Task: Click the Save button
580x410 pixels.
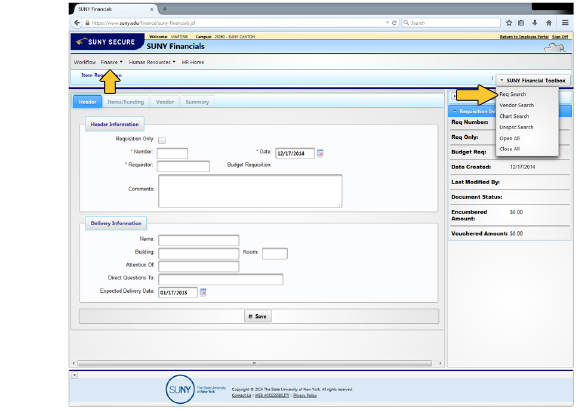Action: (258, 316)
